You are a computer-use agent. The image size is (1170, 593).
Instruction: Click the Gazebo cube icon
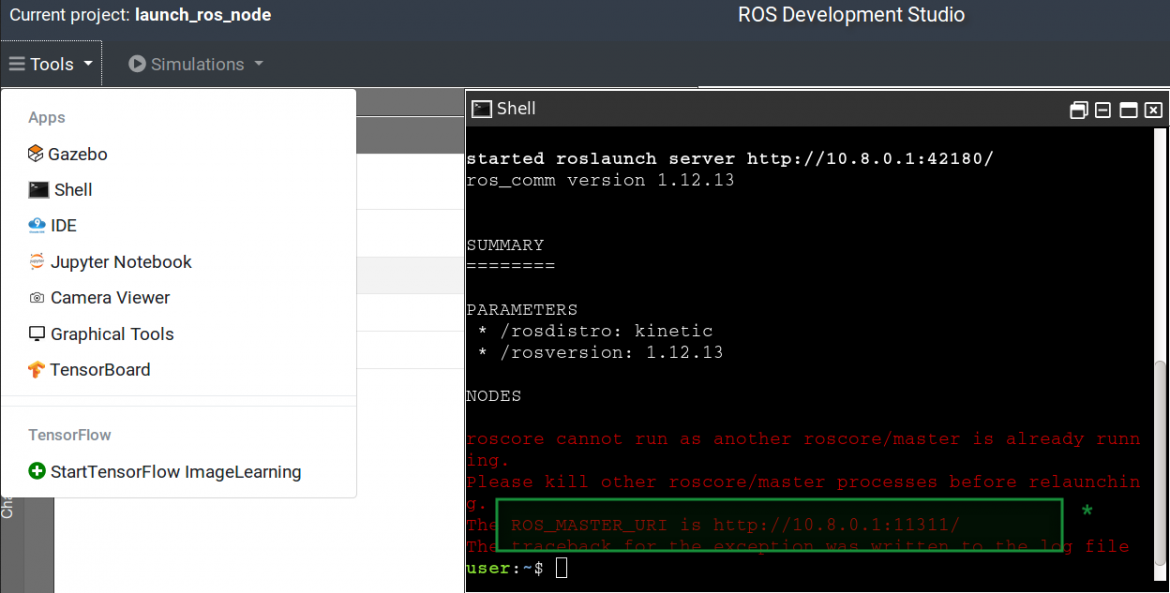pyautogui.click(x=35, y=154)
